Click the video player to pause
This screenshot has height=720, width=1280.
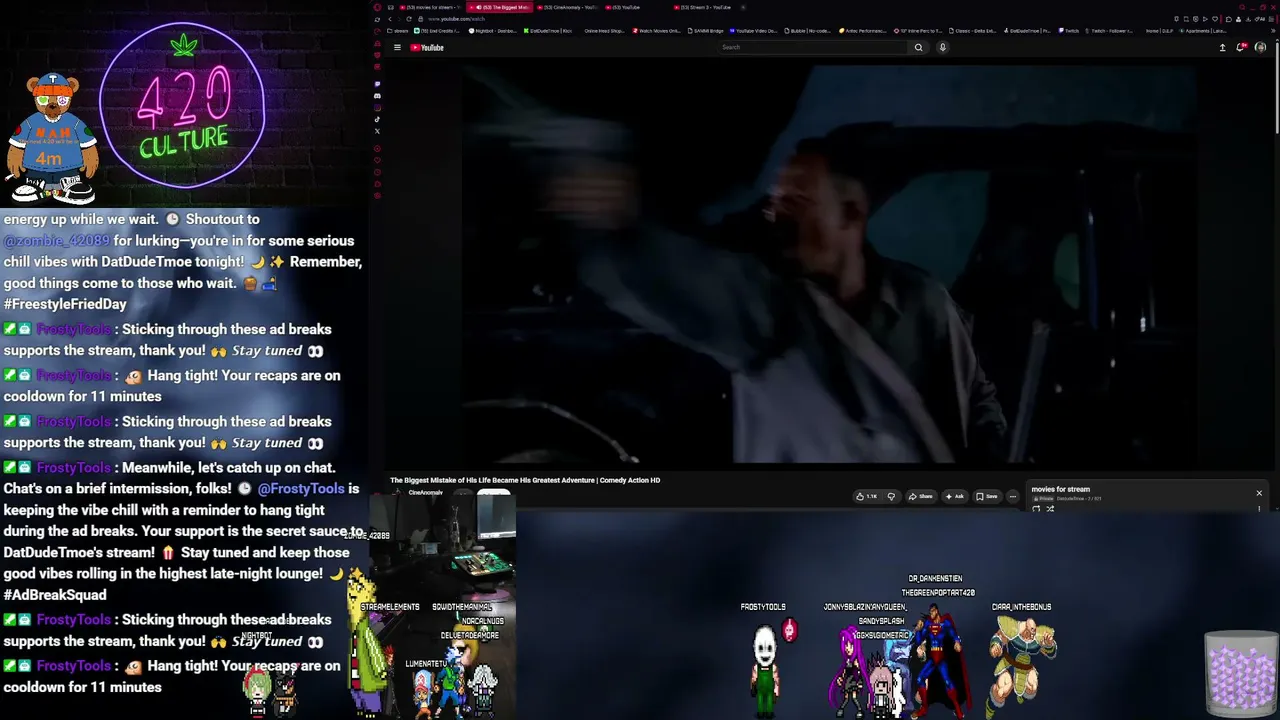click(827, 262)
